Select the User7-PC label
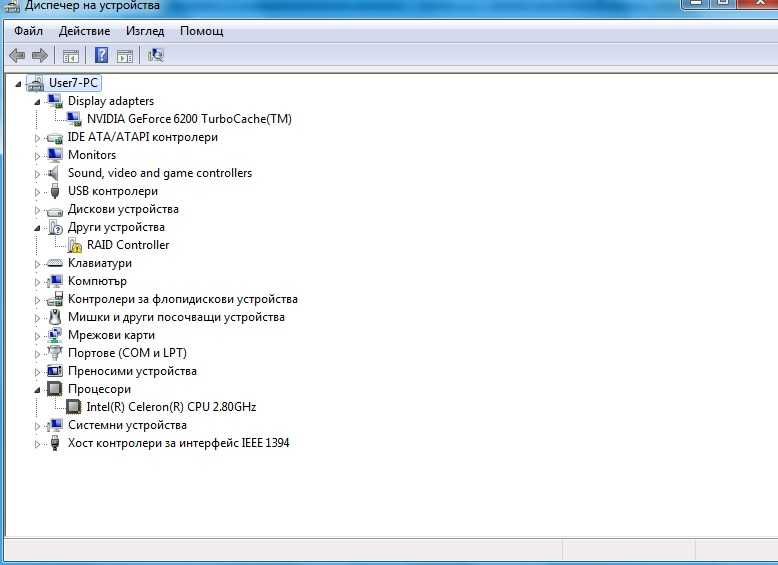 point(73,83)
